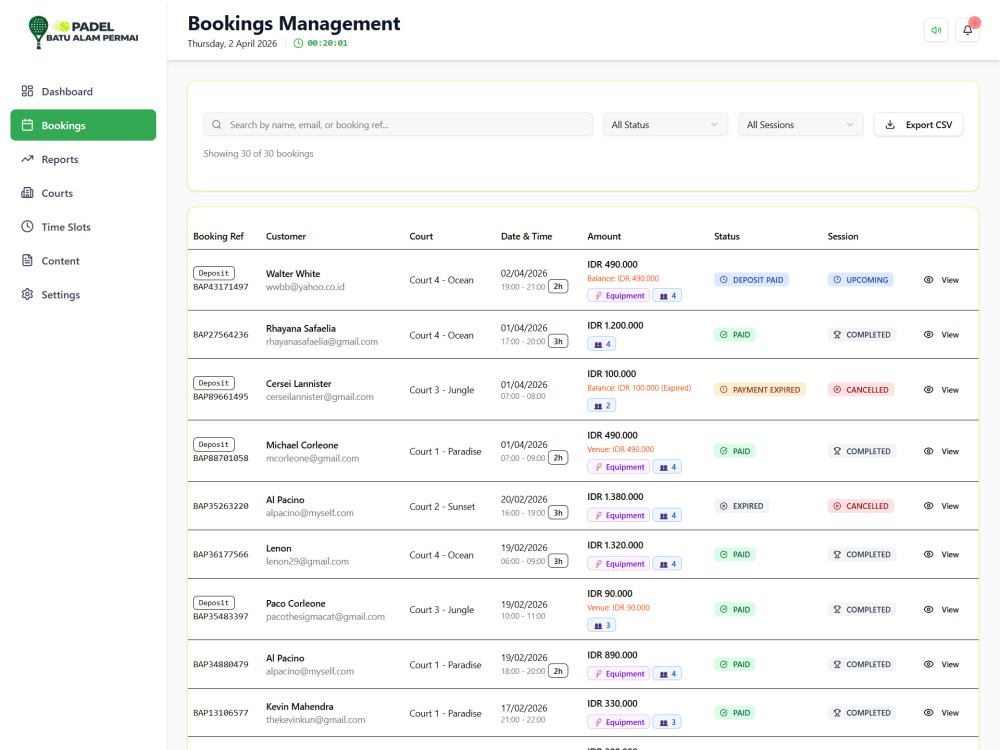Expand the All Sessions dropdown

click(800, 124)
